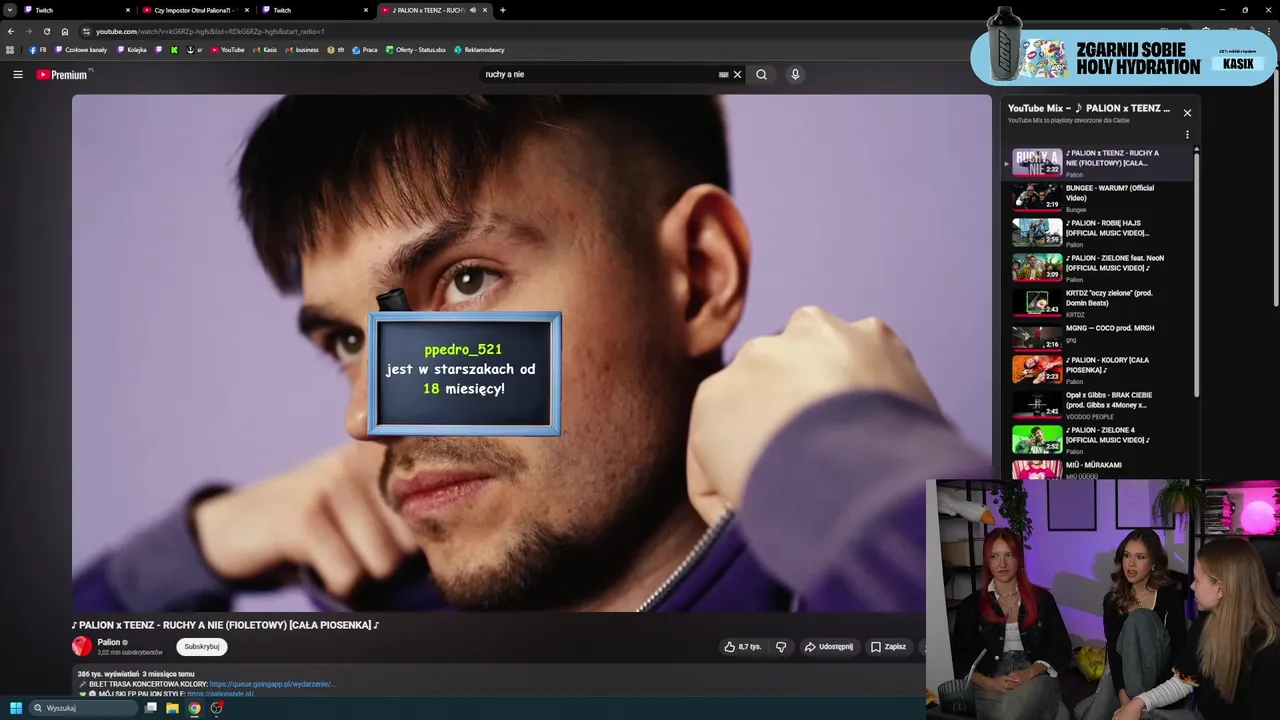The image size is (1280, 720).
Task: Go forward with browser forward arrow
Action: [x=28, y=31]
